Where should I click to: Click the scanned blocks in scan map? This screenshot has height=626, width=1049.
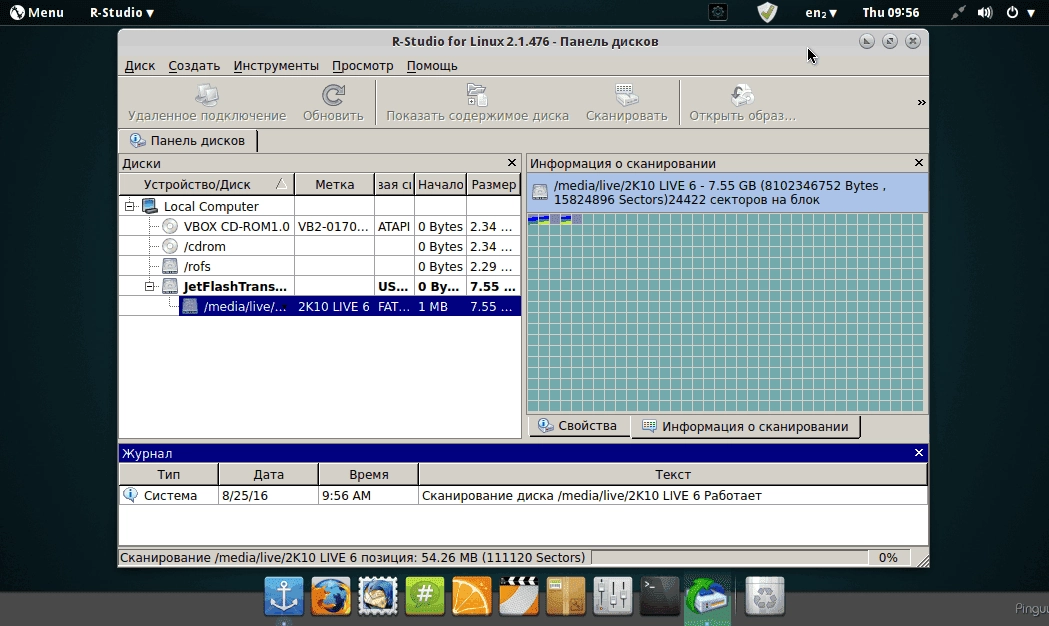[x=554, y=219]
